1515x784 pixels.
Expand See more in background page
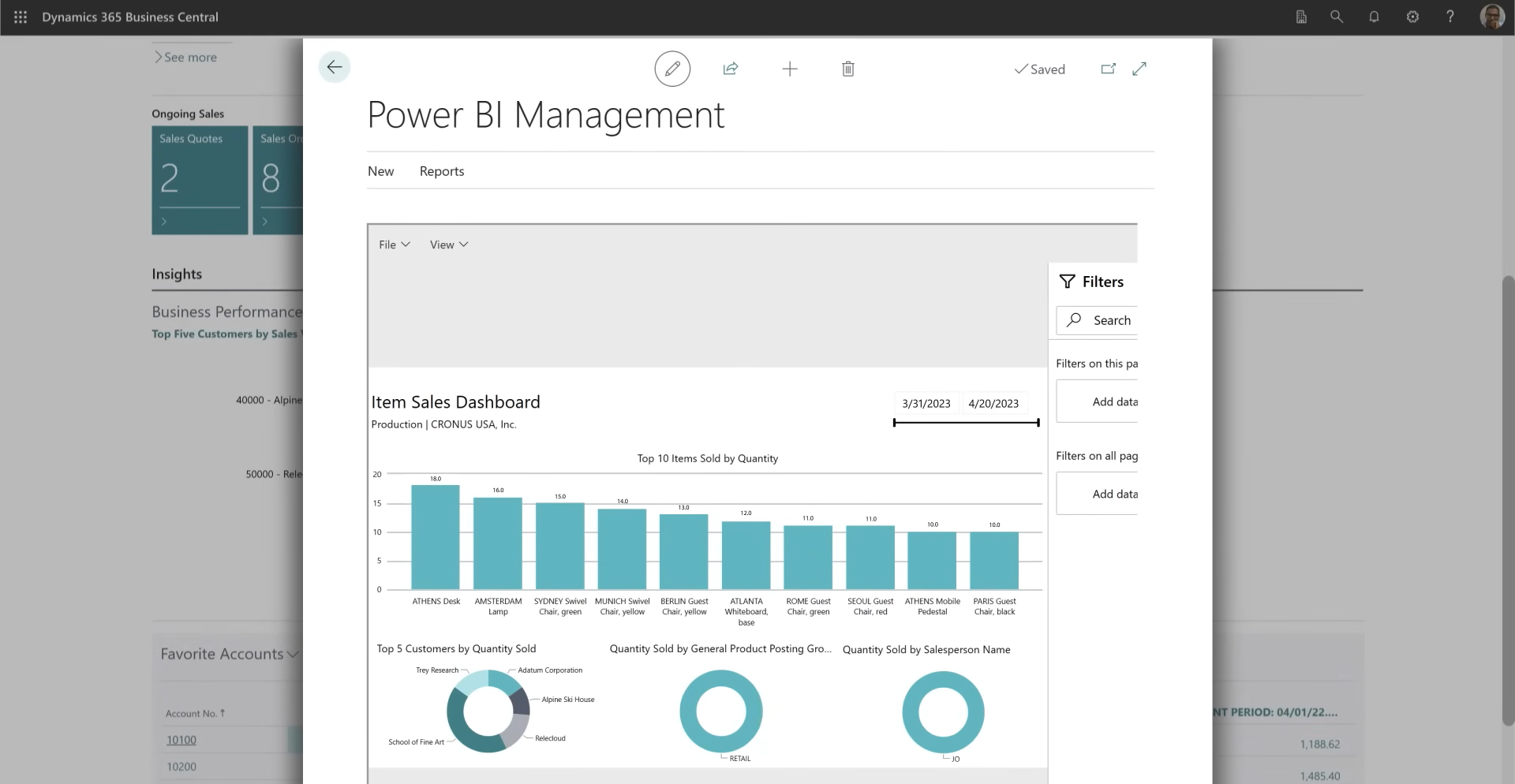[x=185, y=58]
